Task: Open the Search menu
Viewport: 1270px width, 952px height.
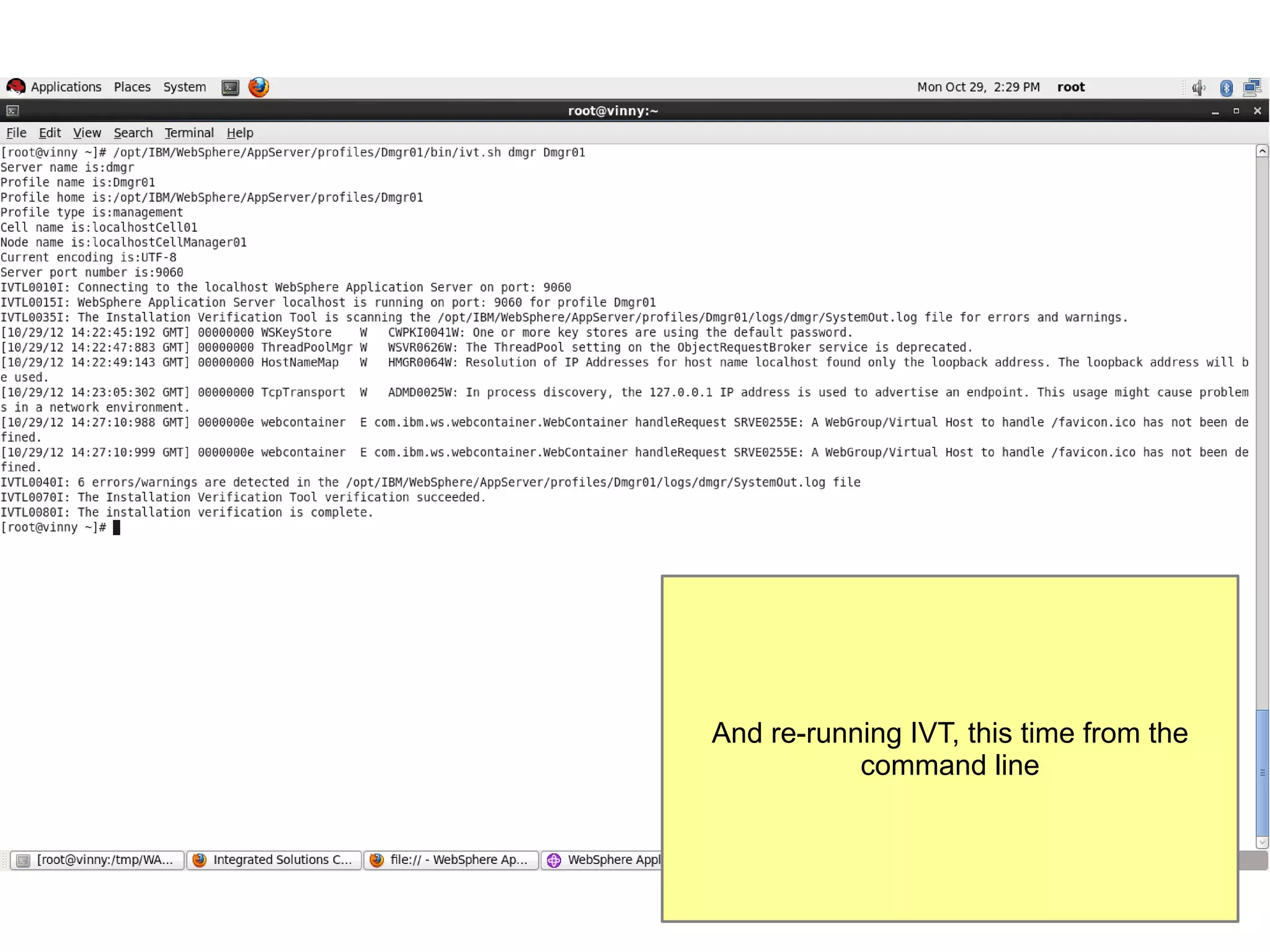Action: pyautogui.click(x=133, y=133)
